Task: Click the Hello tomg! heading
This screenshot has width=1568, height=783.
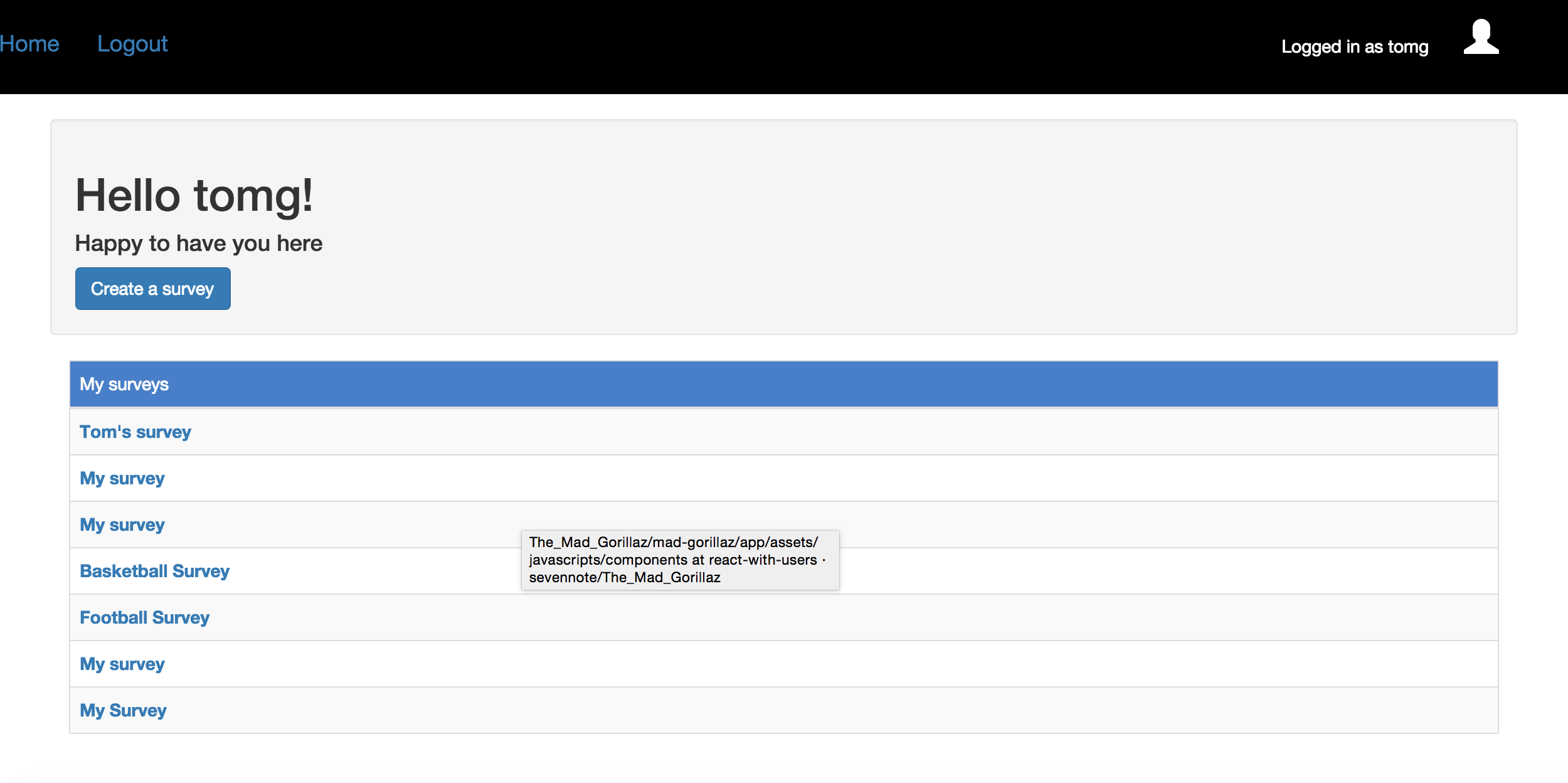Action: (194, 195)
